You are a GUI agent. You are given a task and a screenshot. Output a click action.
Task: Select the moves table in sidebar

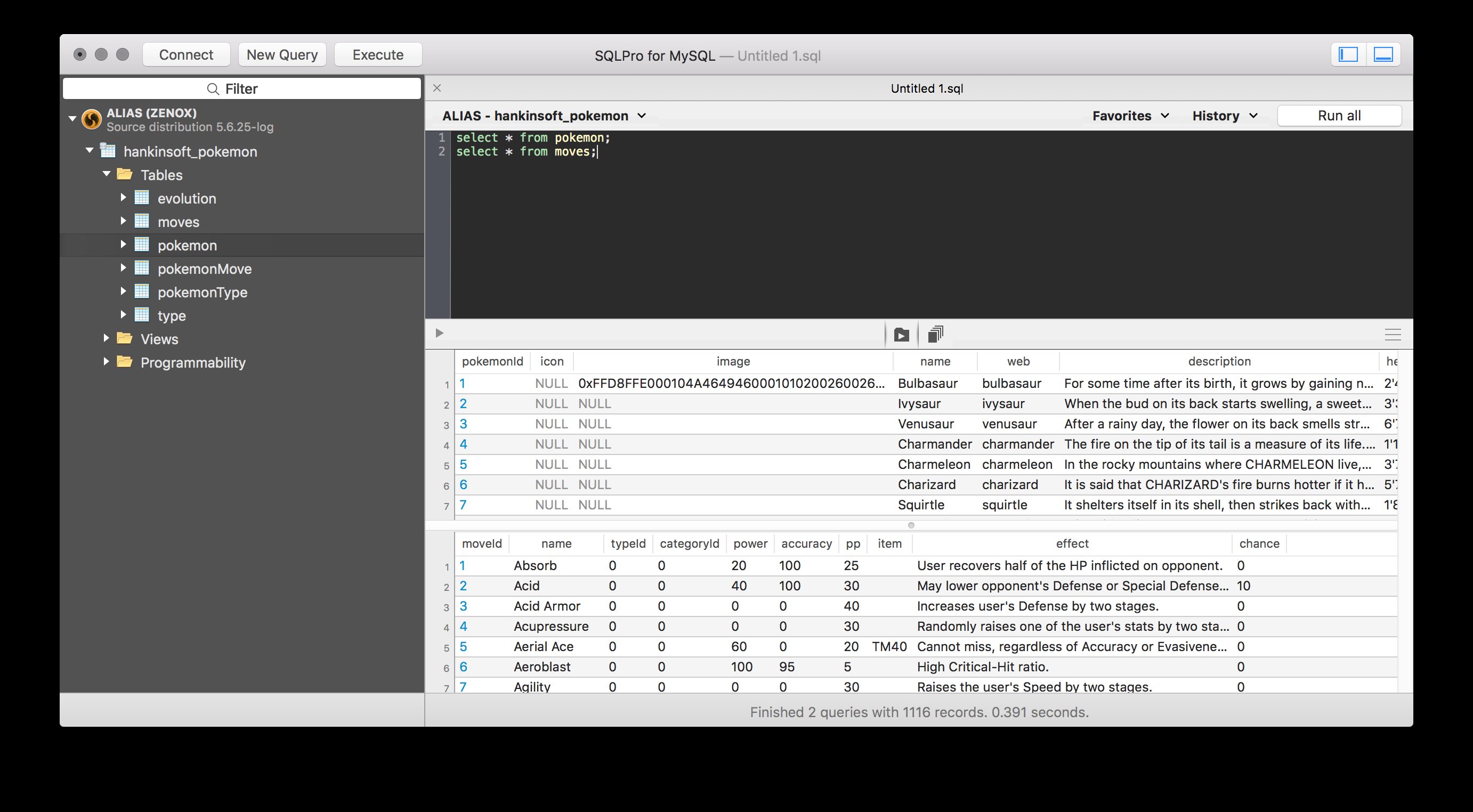[x=178, y=221]
